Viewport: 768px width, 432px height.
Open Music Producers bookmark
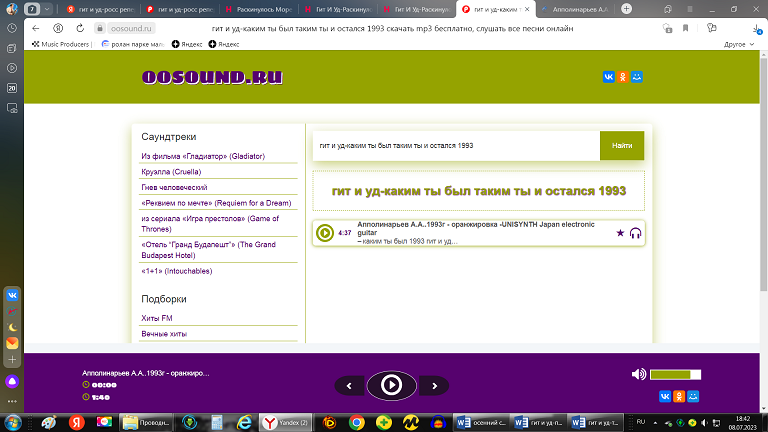pyautogui.click(x=61, y=44)
